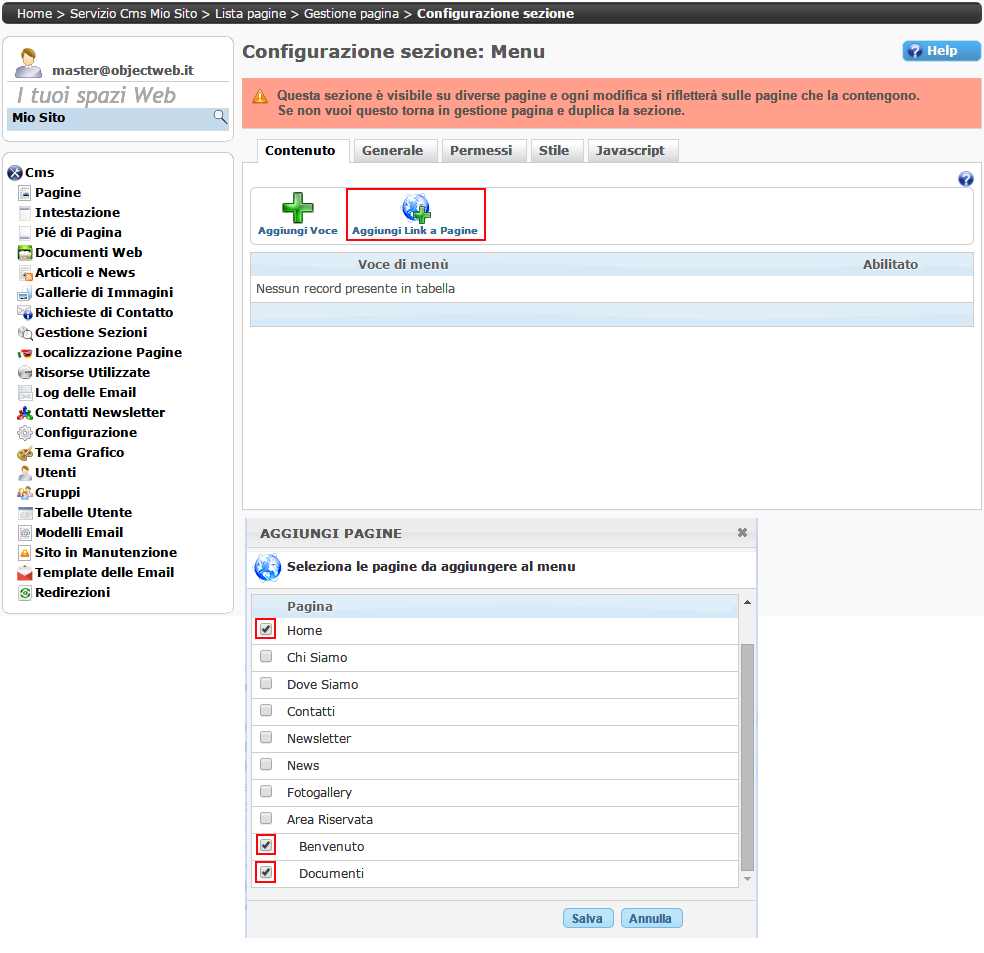
Task: Open the blue question mark help icon
Action: (965, 179)
